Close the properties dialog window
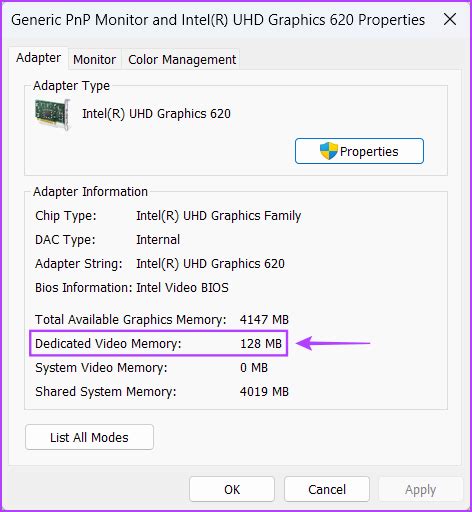The image size is (472, 512). (450, 20)
